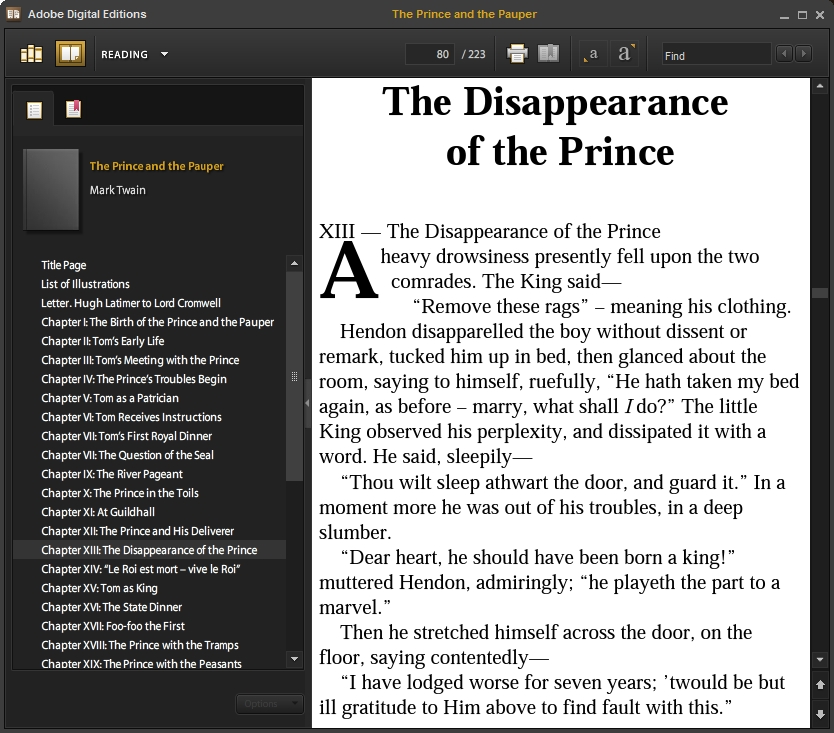Go to Chapter III: Tom's Meeting with the Prince
This screenshot has width=834, height=733.
click(140, 360)
